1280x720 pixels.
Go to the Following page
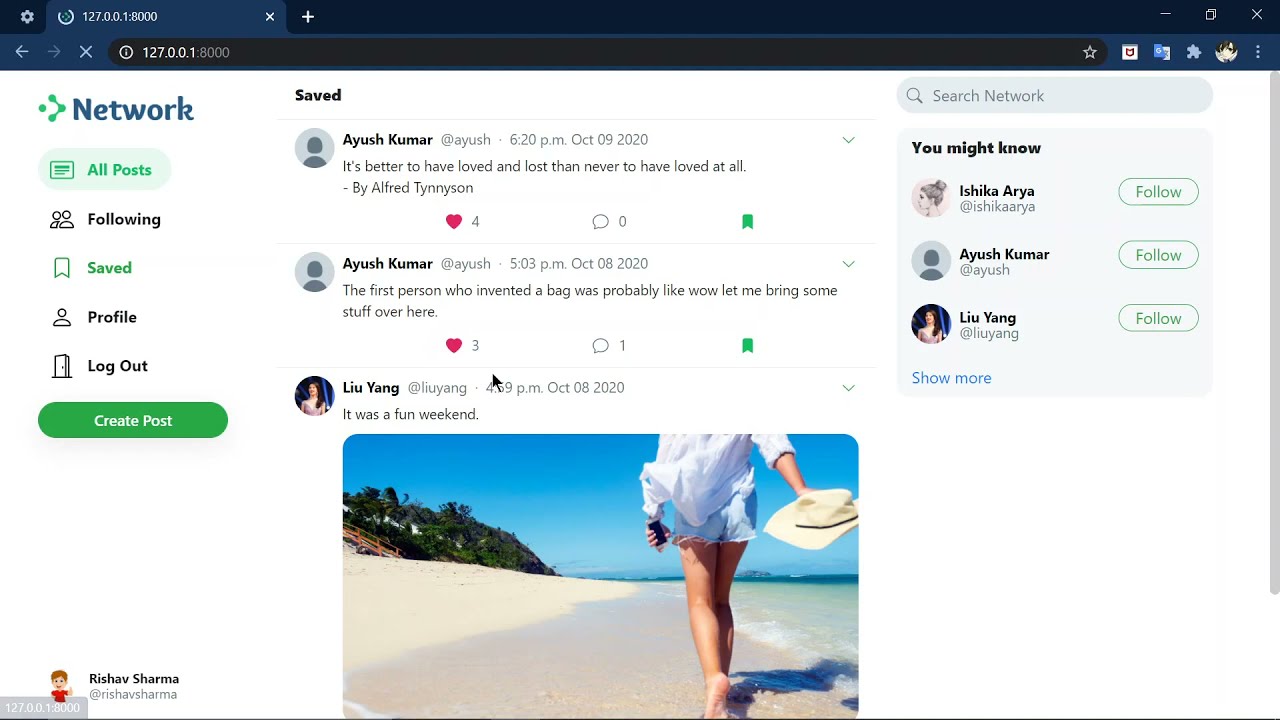124,219
